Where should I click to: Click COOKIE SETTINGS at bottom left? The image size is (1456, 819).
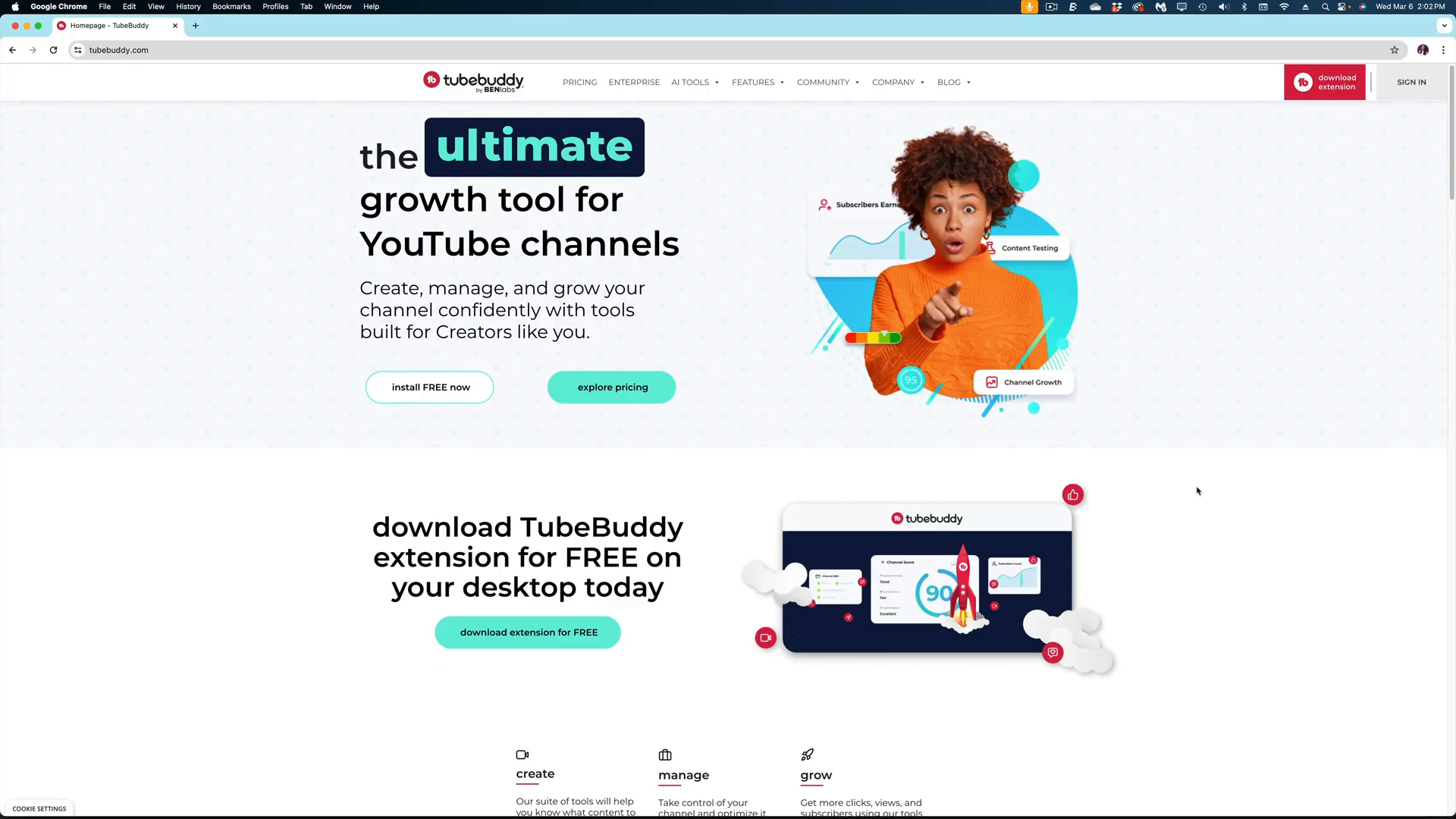pyautogui.click(x=38, y=808)
